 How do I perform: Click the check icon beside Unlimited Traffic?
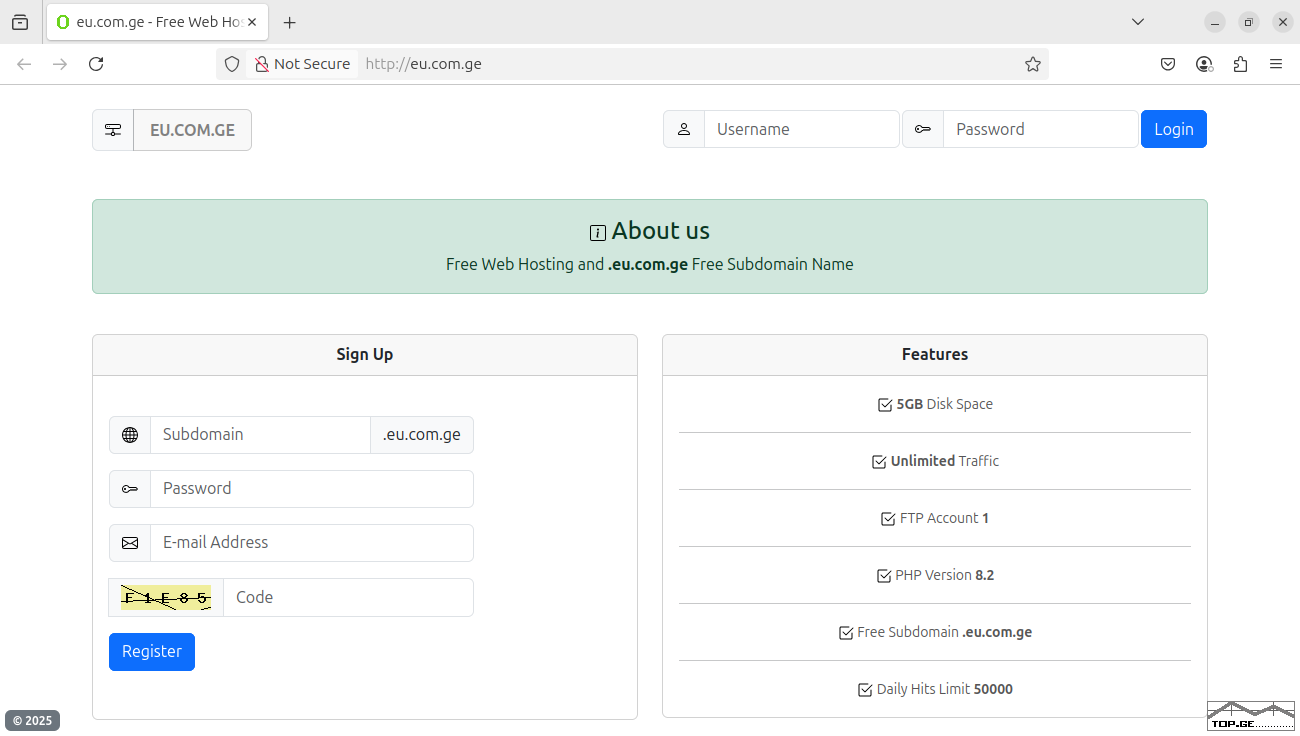(879, 462)
